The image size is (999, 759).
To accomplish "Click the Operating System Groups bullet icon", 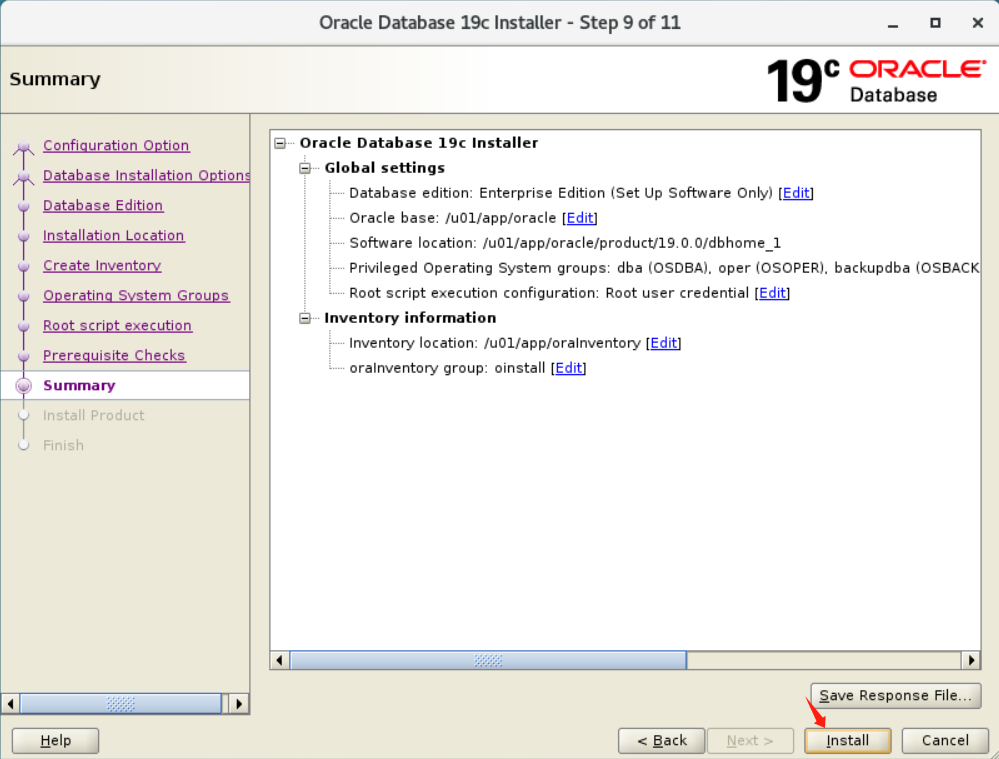I will tap(24, 296).
